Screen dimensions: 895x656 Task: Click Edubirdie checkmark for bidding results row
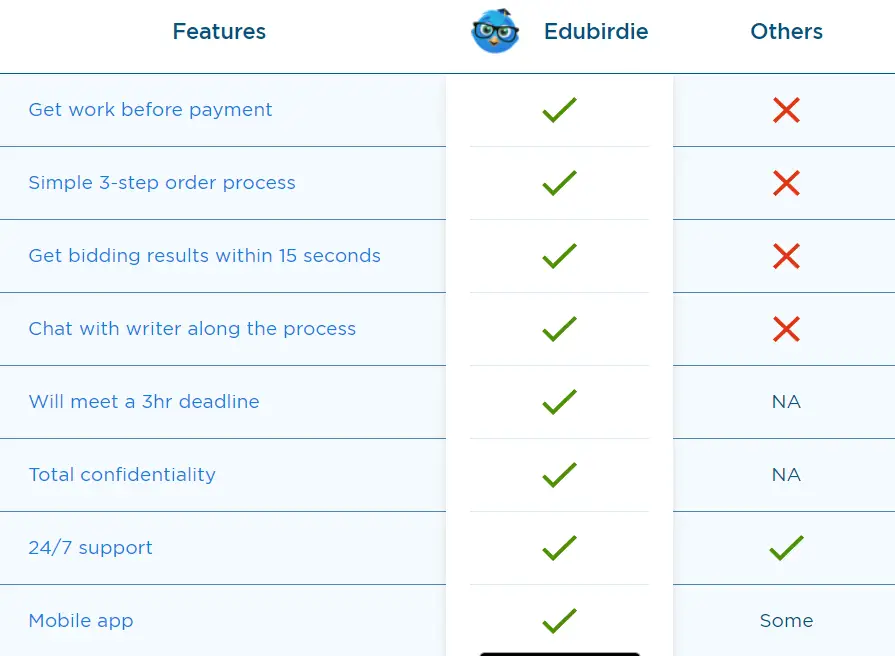pyautogui.click(x=559, y=256)
